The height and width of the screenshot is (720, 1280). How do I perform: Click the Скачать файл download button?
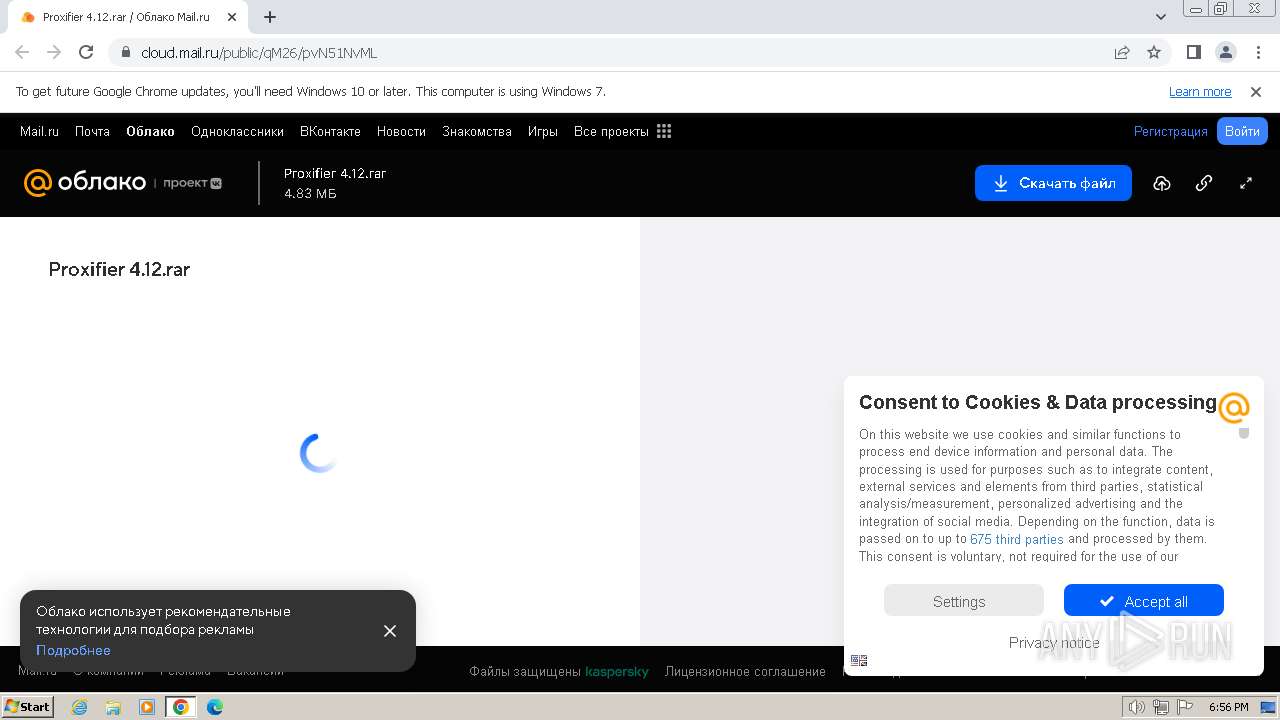click(x=1053, y=183)
